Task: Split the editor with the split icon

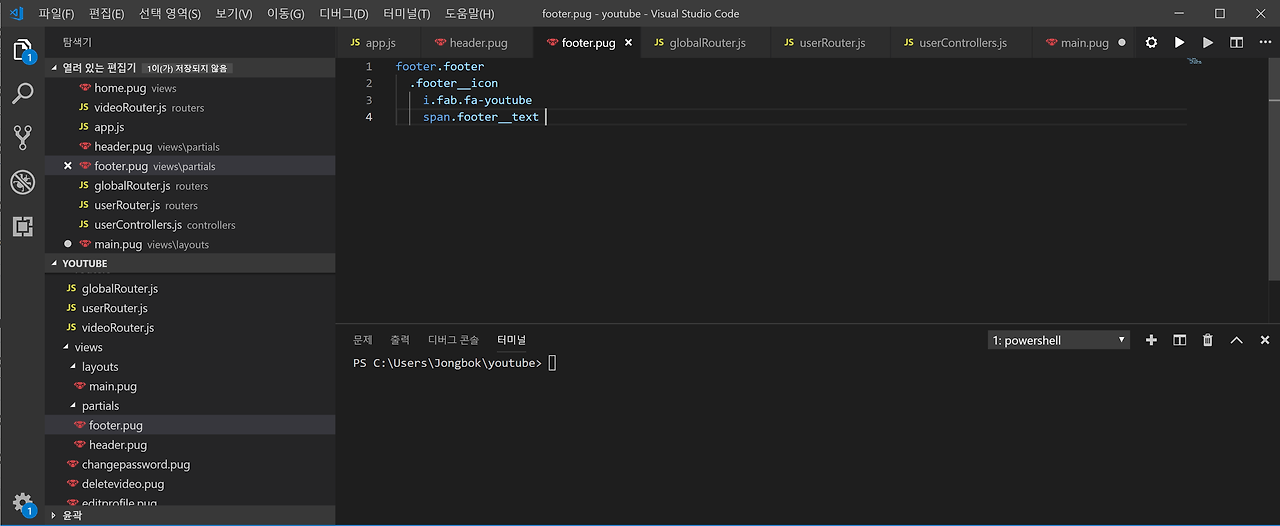Action: pos(1237,43)
